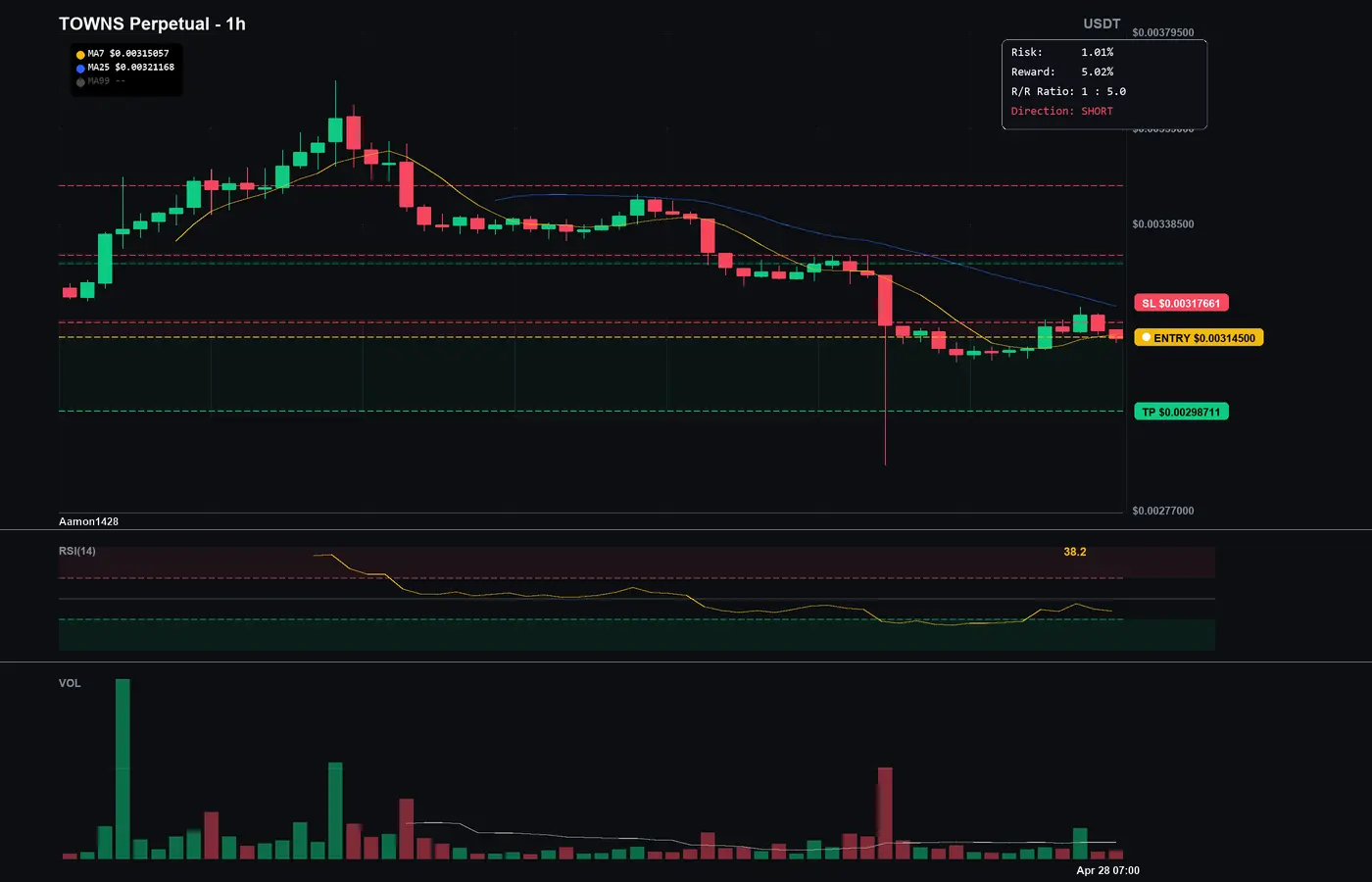Click the $0.00338500 price axis label

tap(1163, 224)
